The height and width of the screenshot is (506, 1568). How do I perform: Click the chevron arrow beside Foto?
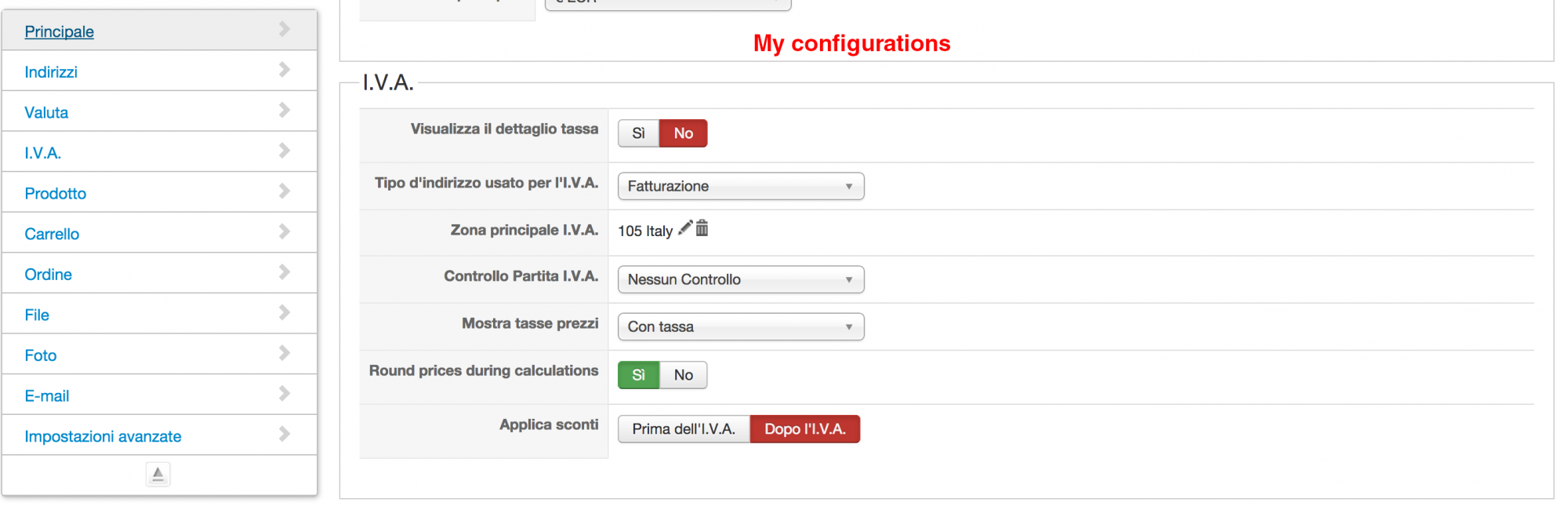285,354
